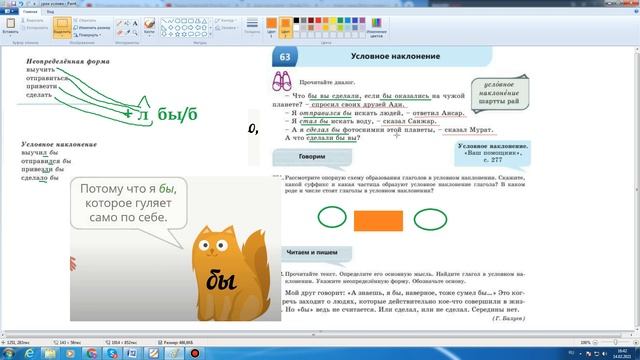Pick the purple palette swatch
Viewport: 640px width, 360px height.
(362, 20)
